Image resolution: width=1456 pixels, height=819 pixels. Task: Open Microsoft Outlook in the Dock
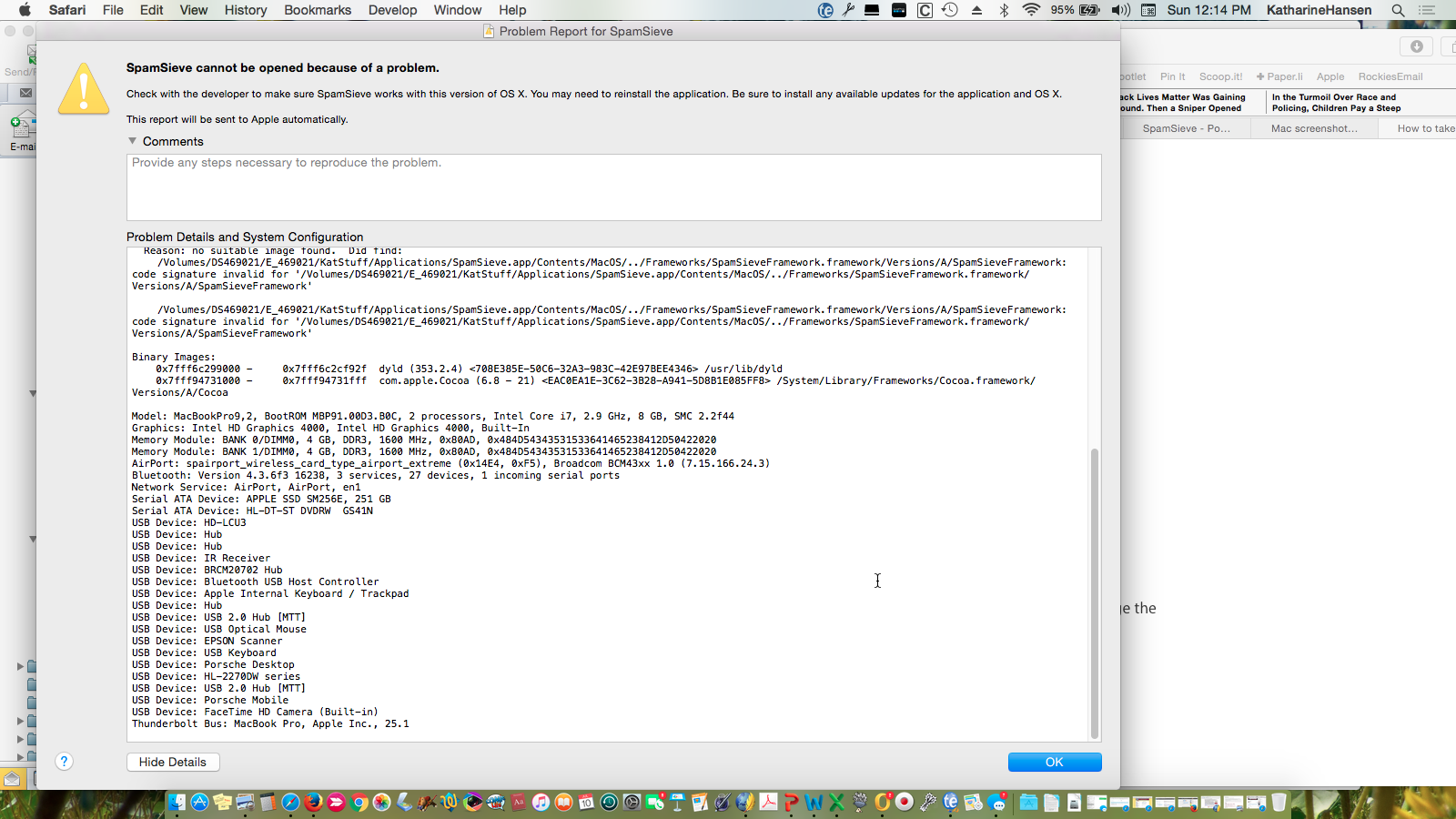click(x=882, y=802)
